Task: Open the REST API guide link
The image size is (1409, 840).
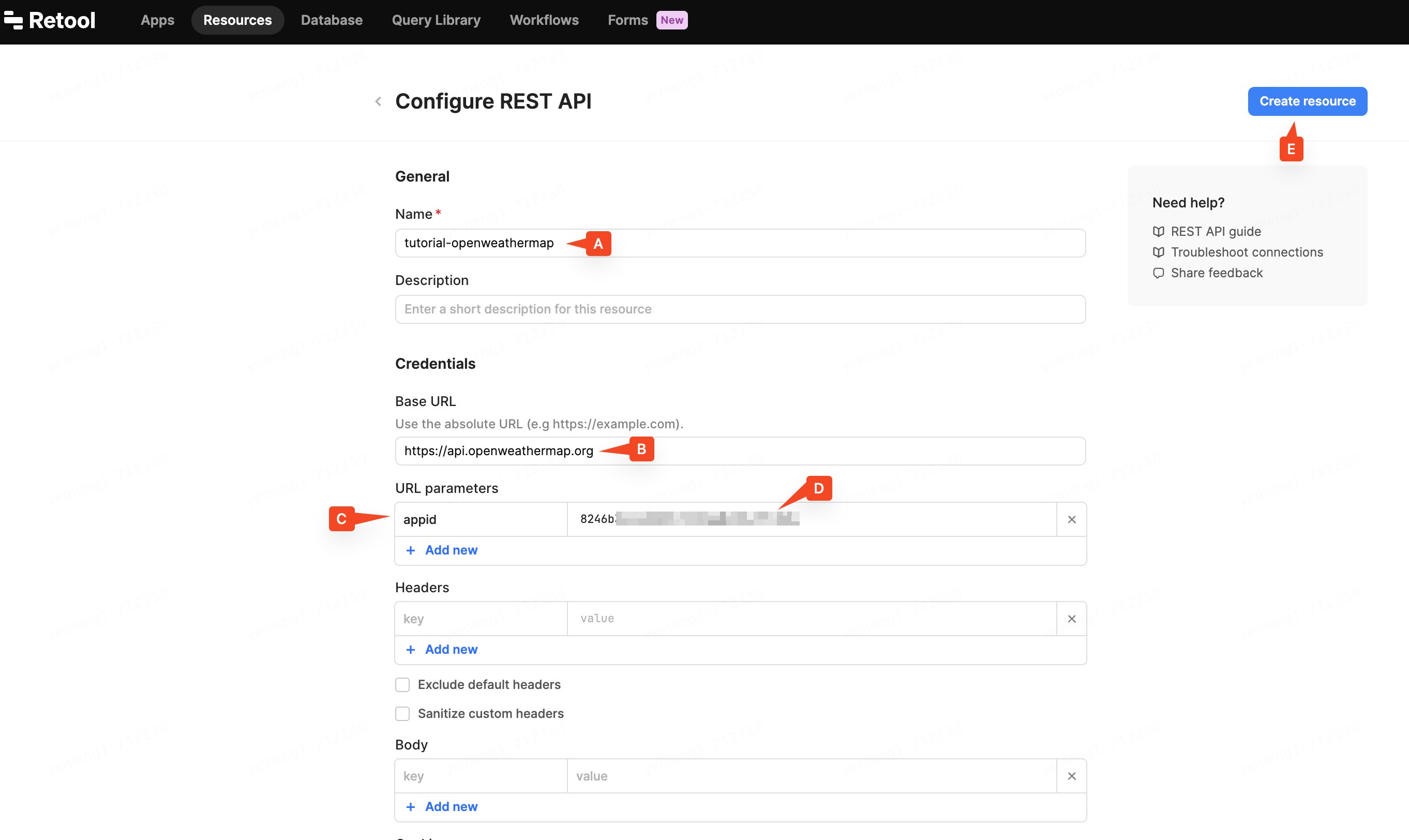Action: click(1215, 232)
